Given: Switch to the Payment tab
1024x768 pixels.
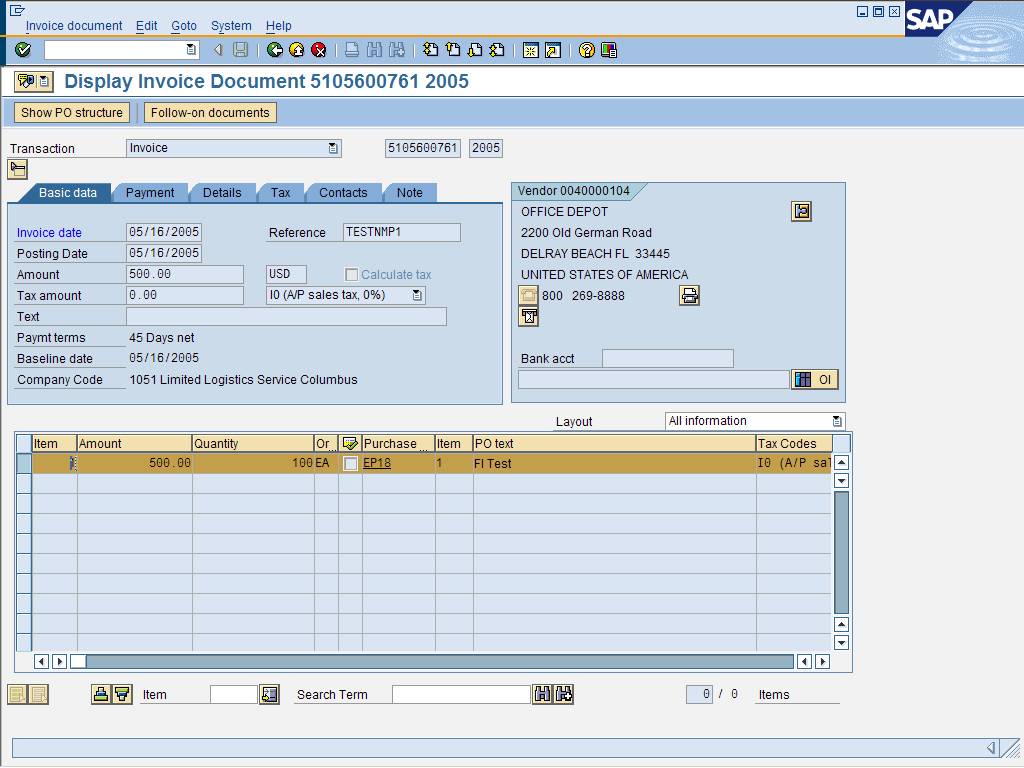Looking at the screenshot, I should tap(150, 193).
